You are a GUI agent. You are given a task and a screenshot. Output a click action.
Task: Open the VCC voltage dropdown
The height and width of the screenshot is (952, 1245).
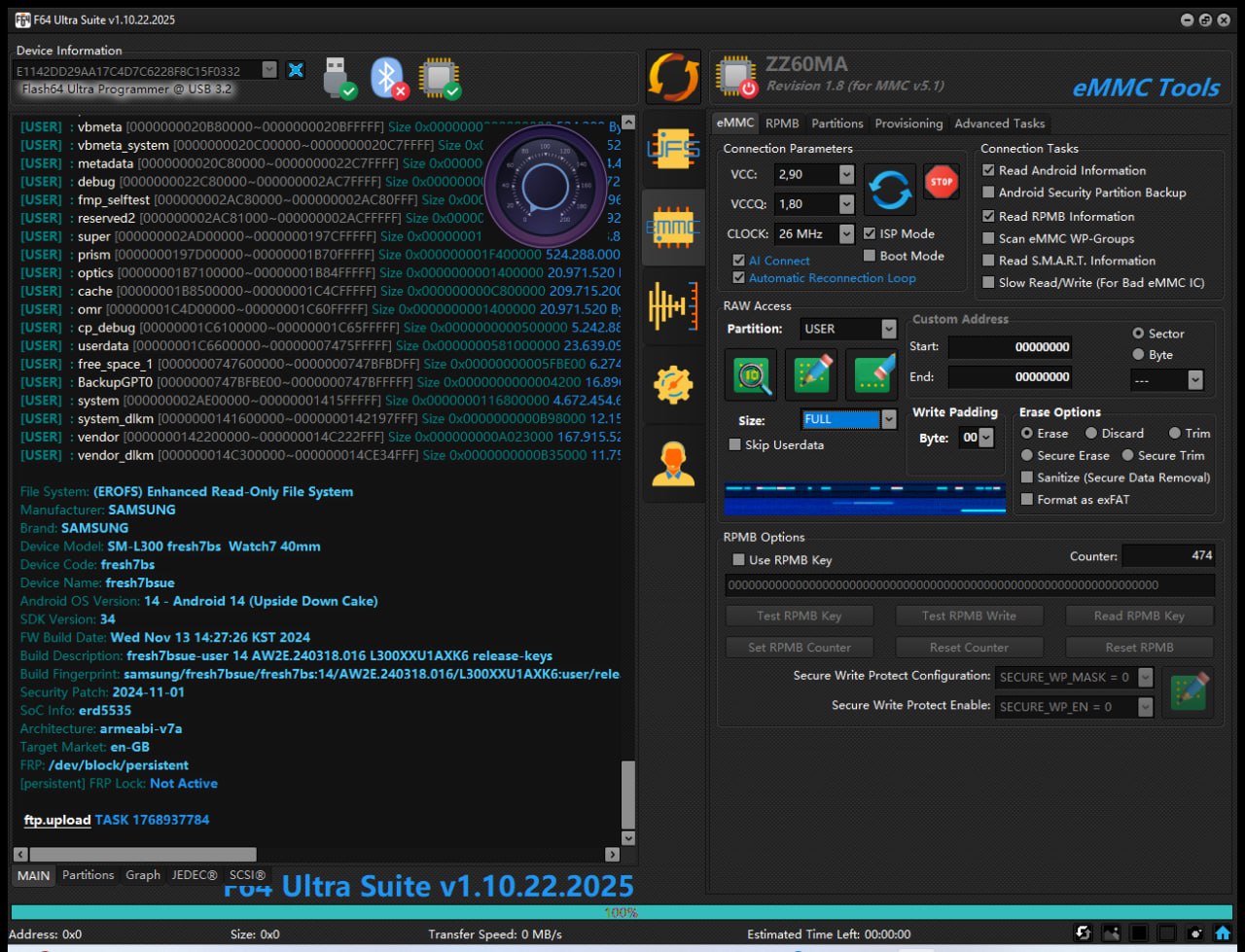846,174
